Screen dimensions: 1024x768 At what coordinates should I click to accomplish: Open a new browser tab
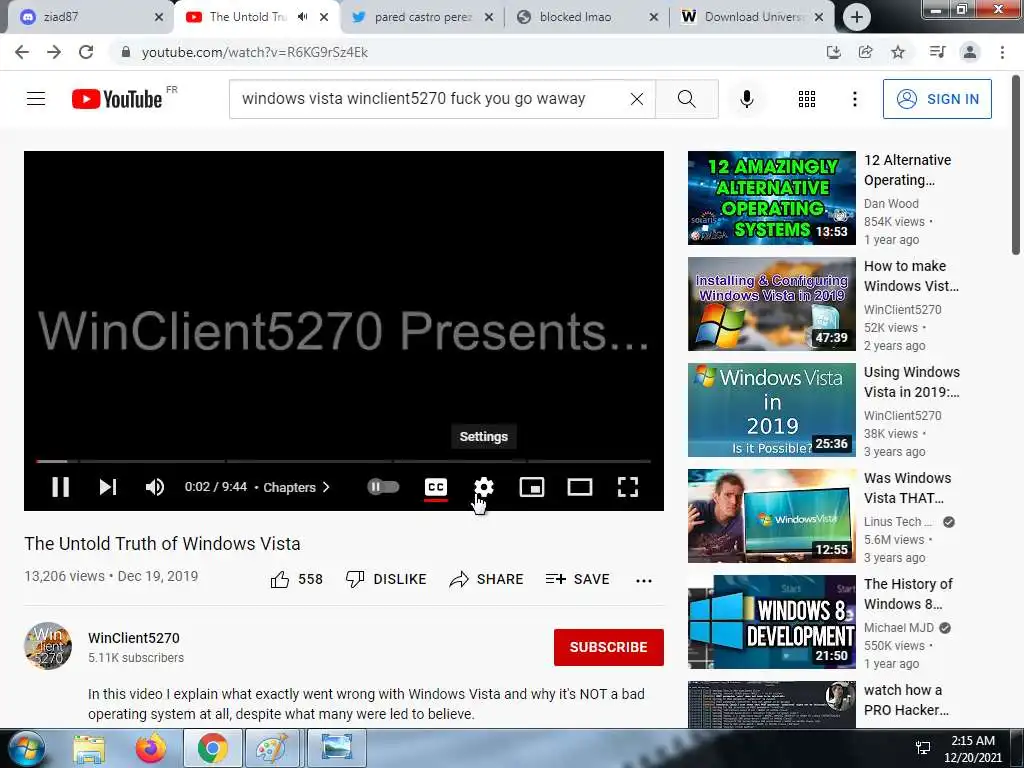click(x=857, y=18)
